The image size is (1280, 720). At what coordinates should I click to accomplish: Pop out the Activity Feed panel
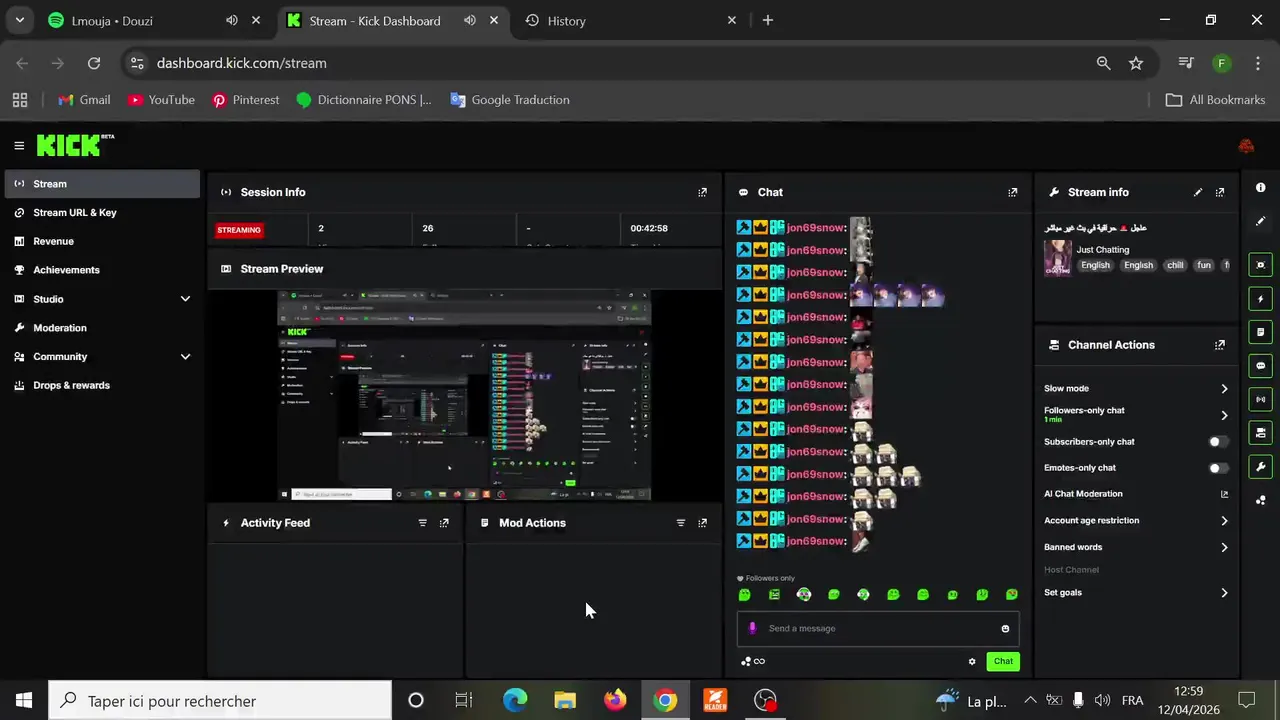(444, 523)
